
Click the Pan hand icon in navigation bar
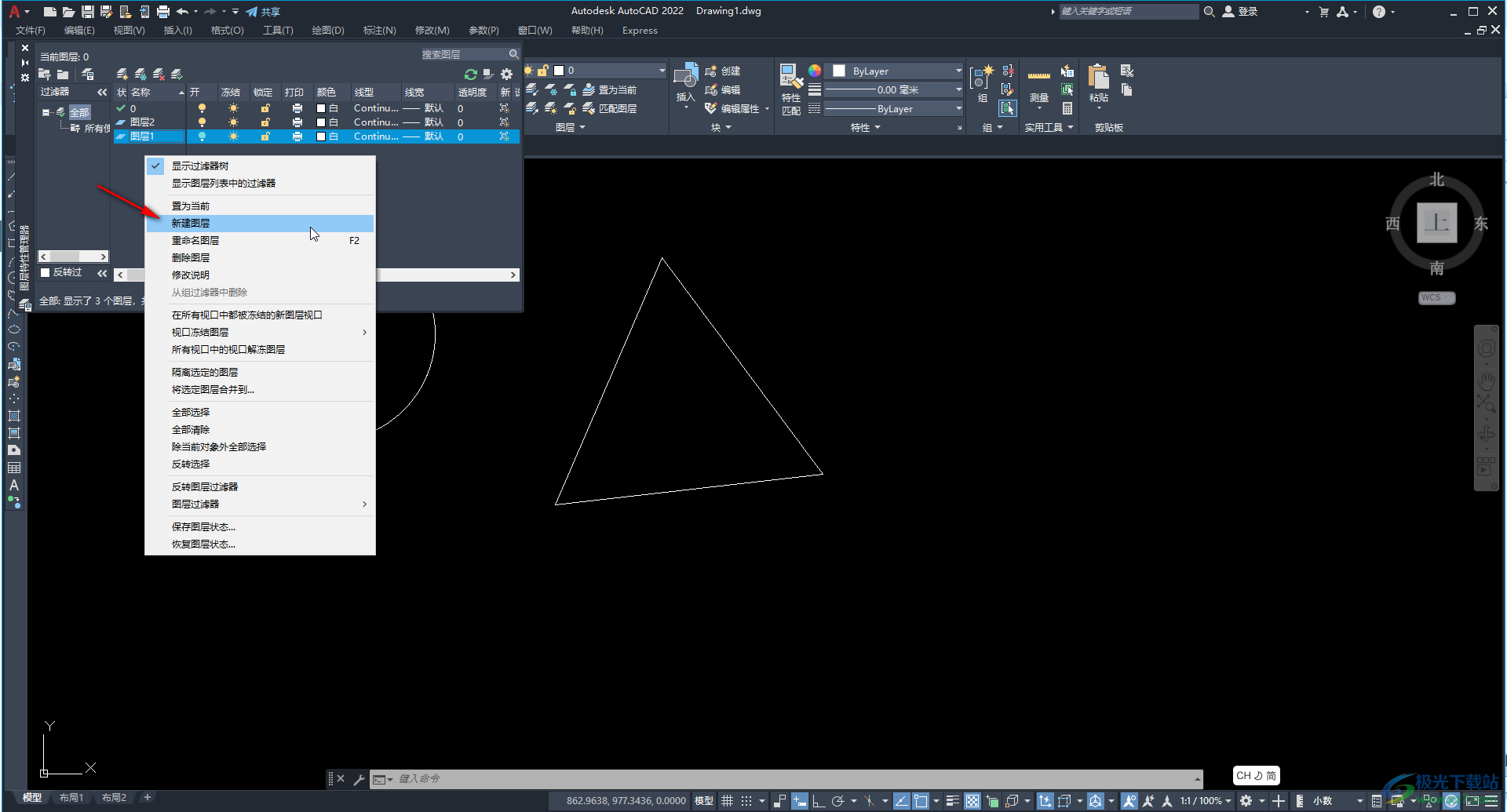click(1487, 381)
